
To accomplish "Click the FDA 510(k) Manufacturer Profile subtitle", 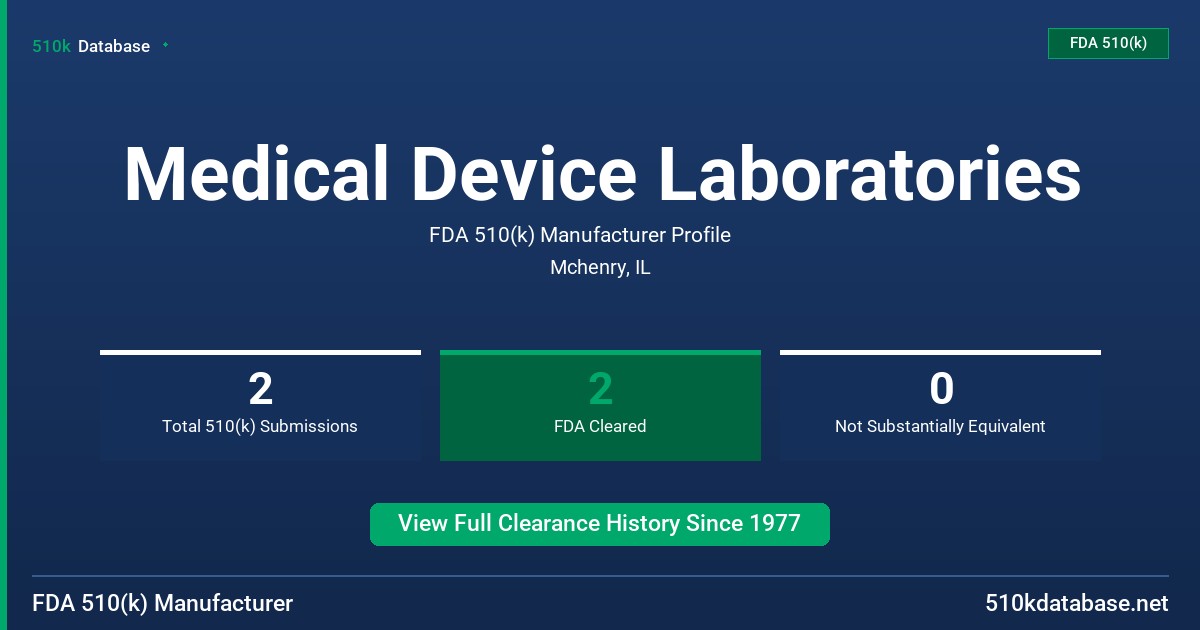I will [x=580, y=235].
